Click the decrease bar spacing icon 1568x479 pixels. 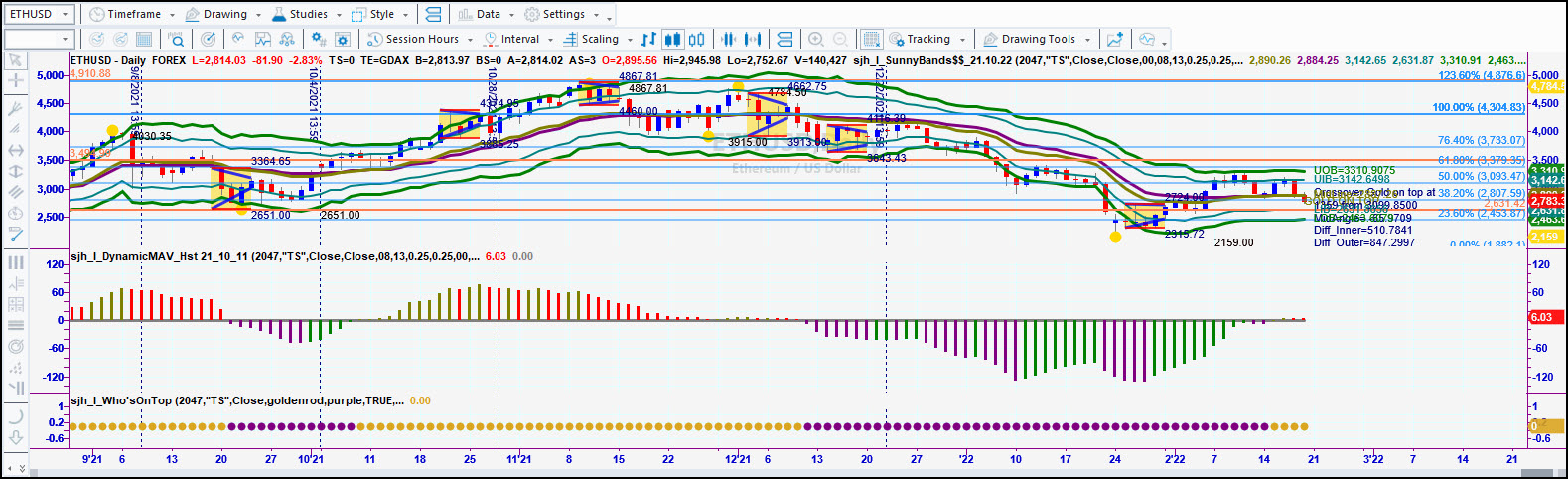click(x=728, y=39)
